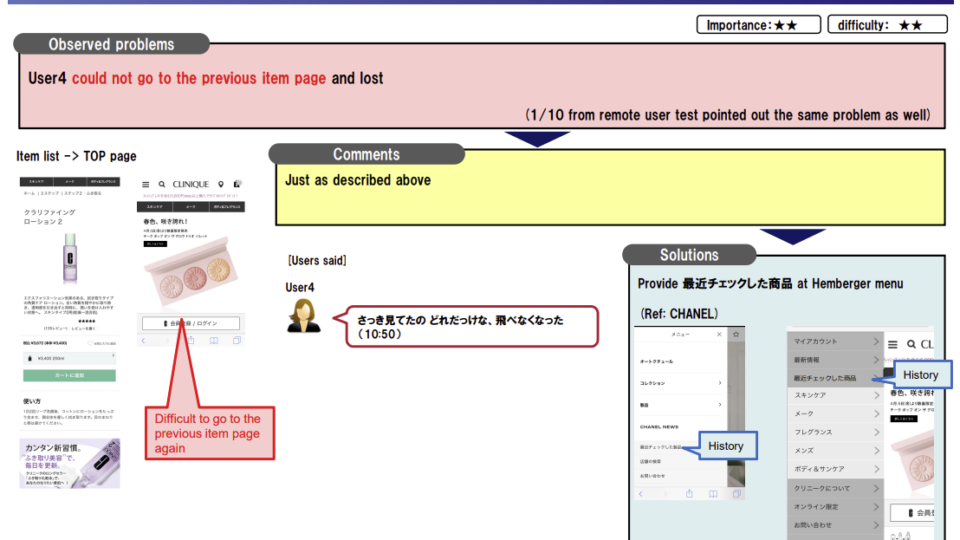Tap star icon beside CHANEL menu header
The width and height of the screenshot is (960, 540).
[736, 334]
